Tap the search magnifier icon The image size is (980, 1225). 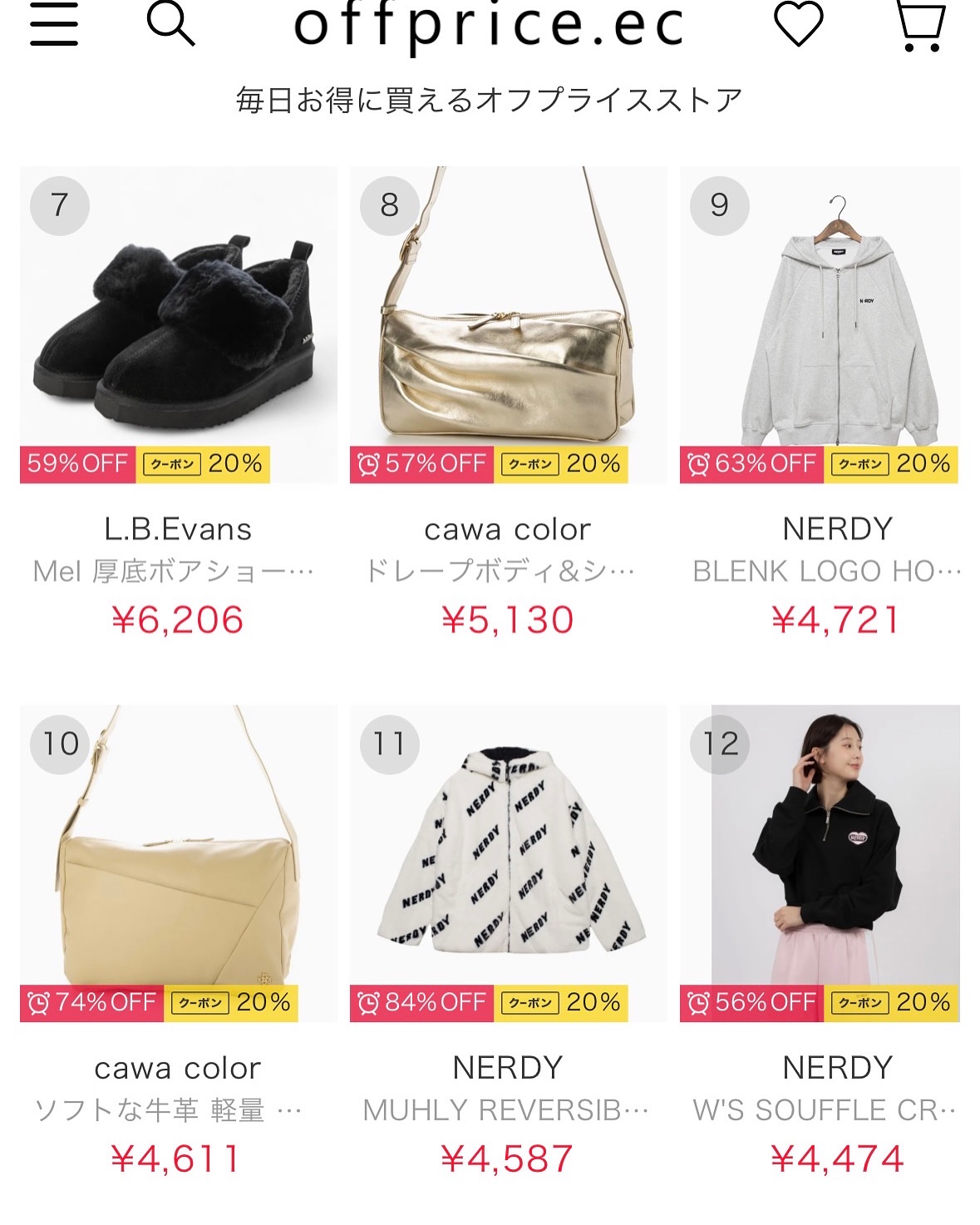[170, 22]
